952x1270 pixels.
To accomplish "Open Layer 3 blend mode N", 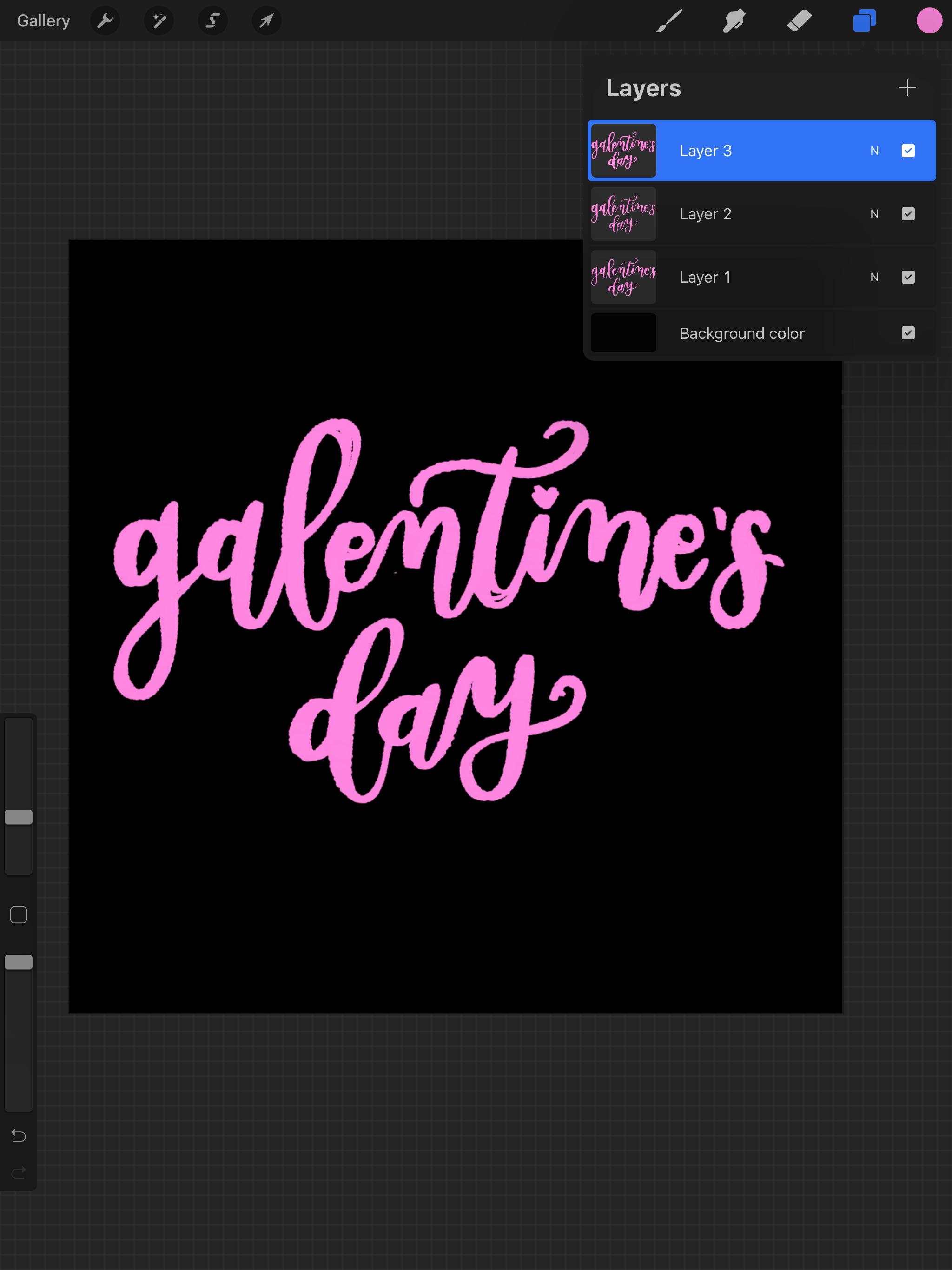I will (x=874, y=151).
